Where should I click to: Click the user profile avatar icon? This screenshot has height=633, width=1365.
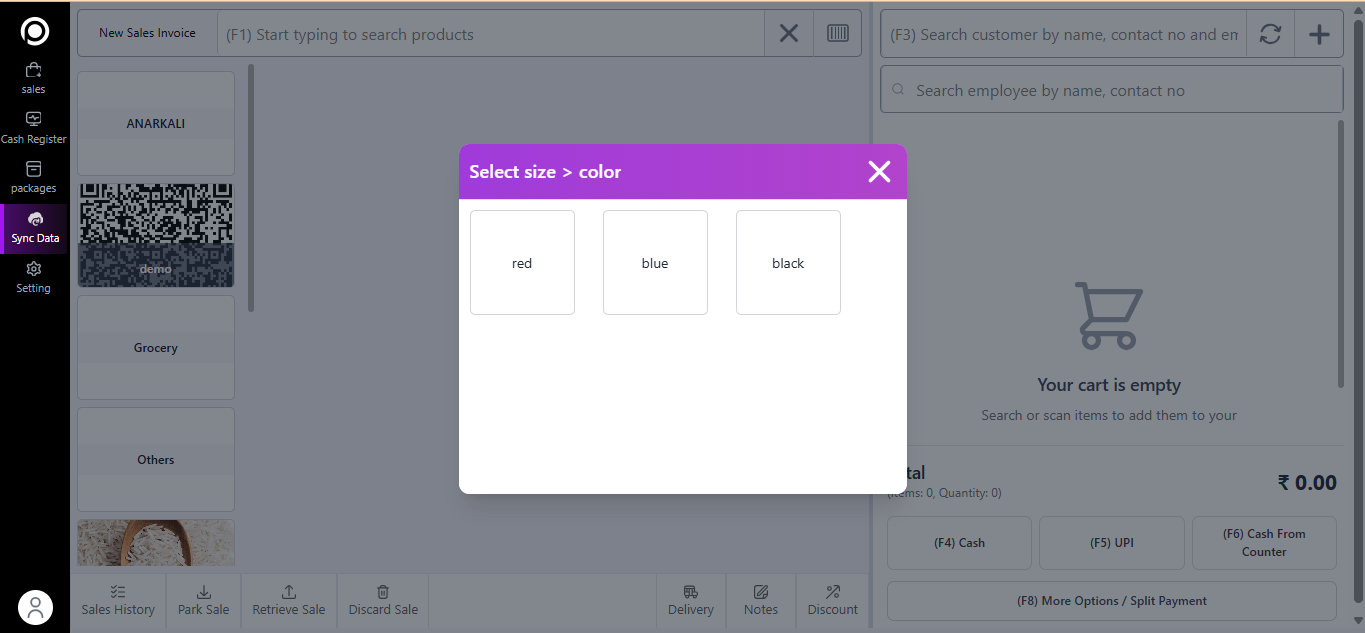35,607
